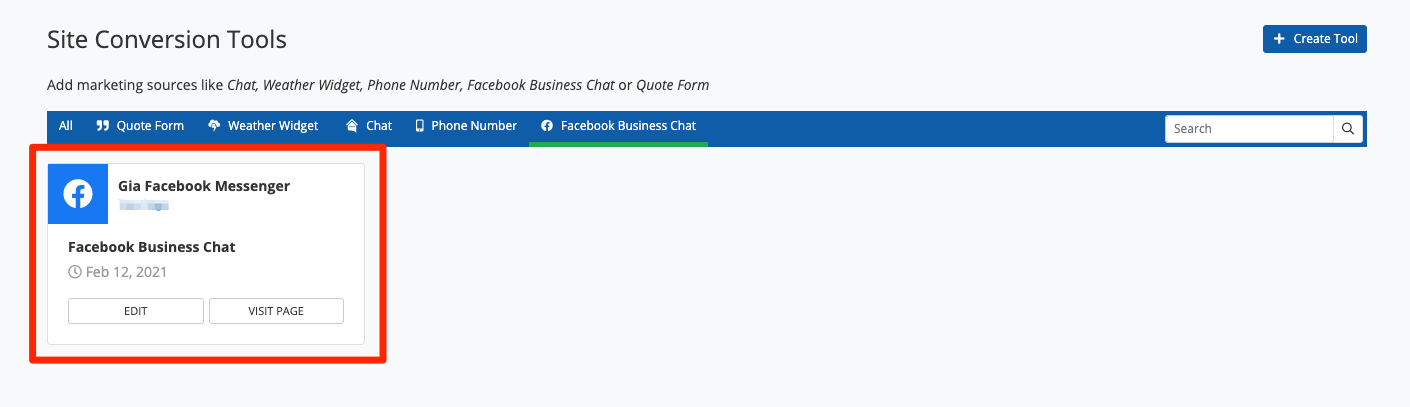
Task: Click the card's Facebook Business Chat label
Action: point(152,247)
